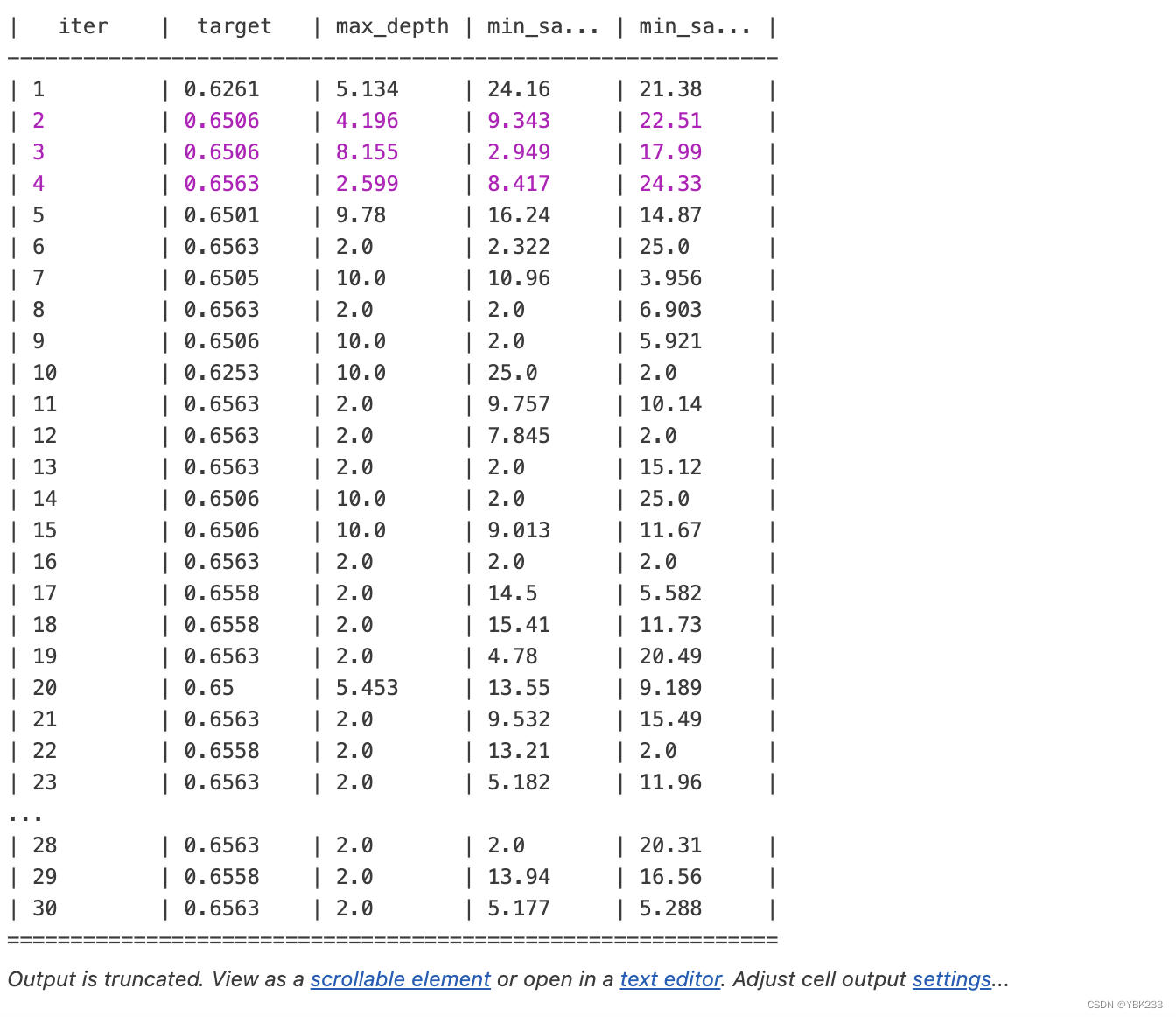Click value 4.78 in row 19
Viewport: 1176px width, 1017px height.
513,656
